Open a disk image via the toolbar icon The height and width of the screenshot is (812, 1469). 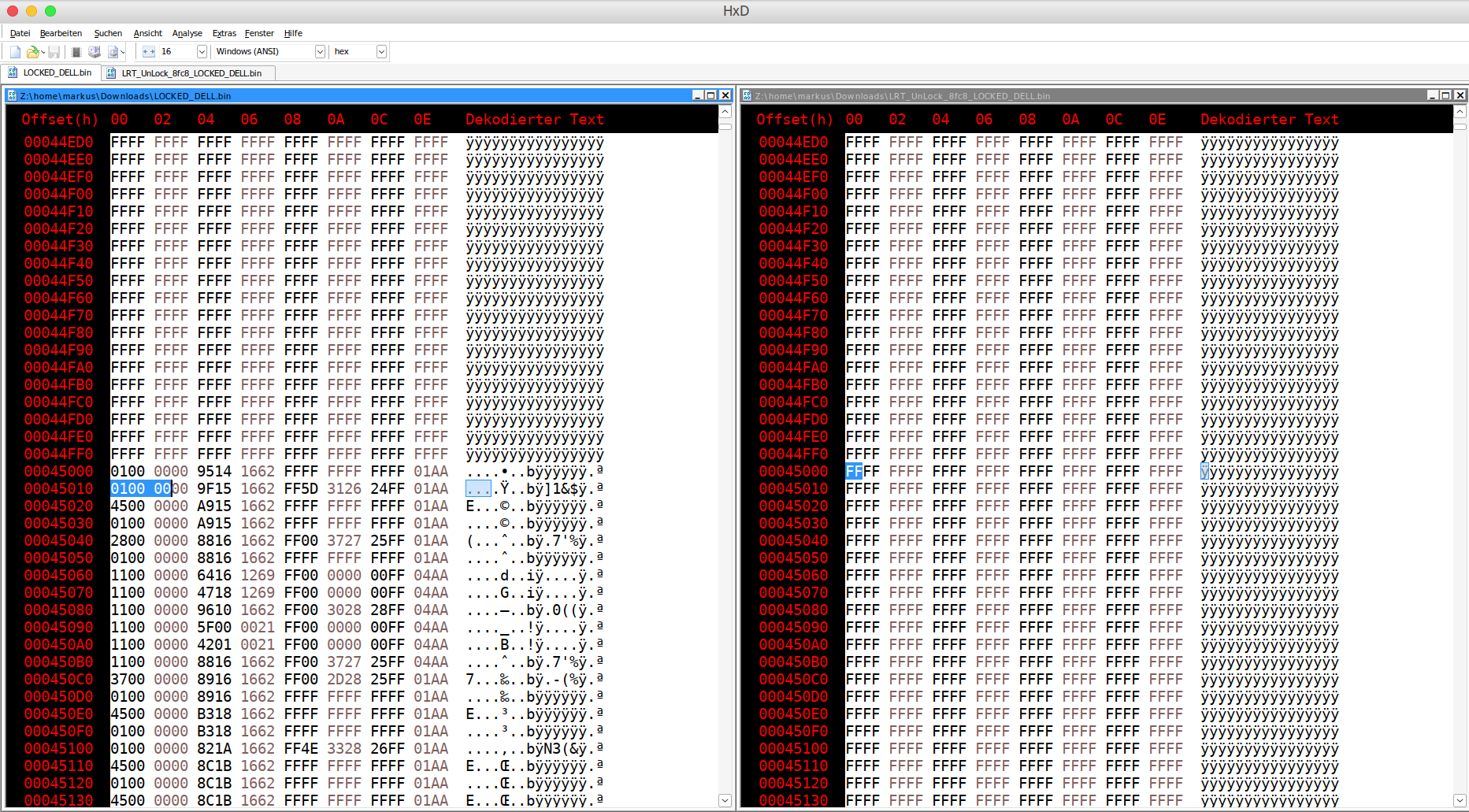click(113, 52)
